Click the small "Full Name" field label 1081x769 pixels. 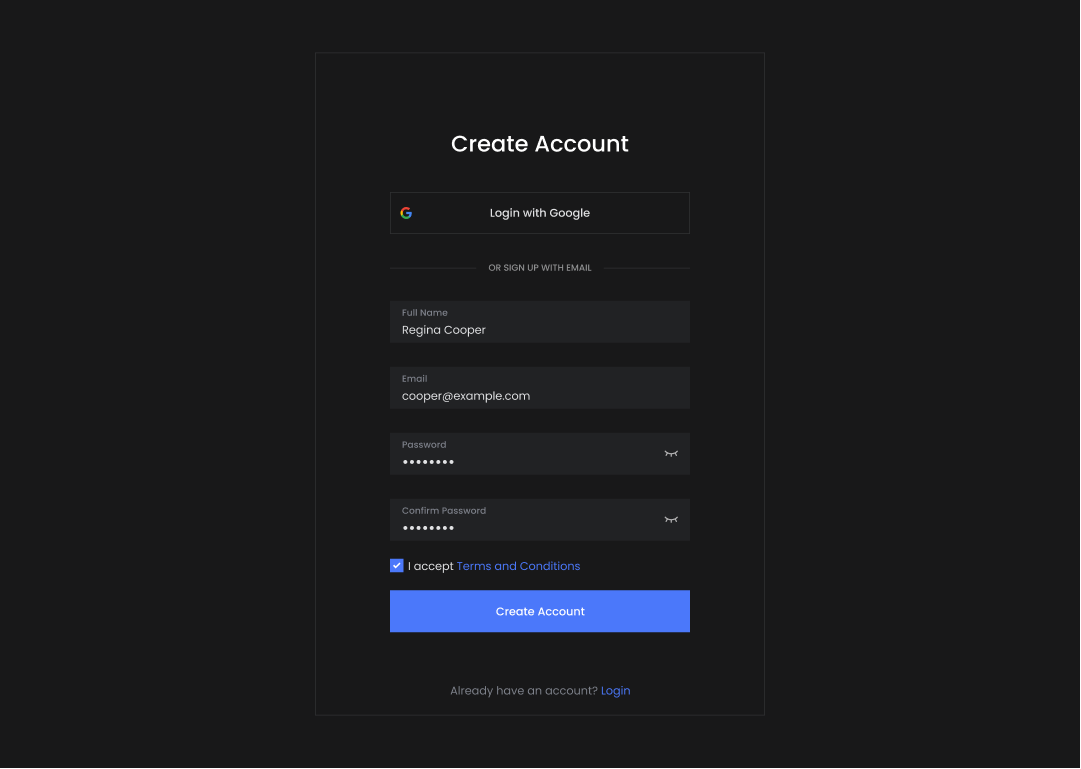[x=425, y=313]
